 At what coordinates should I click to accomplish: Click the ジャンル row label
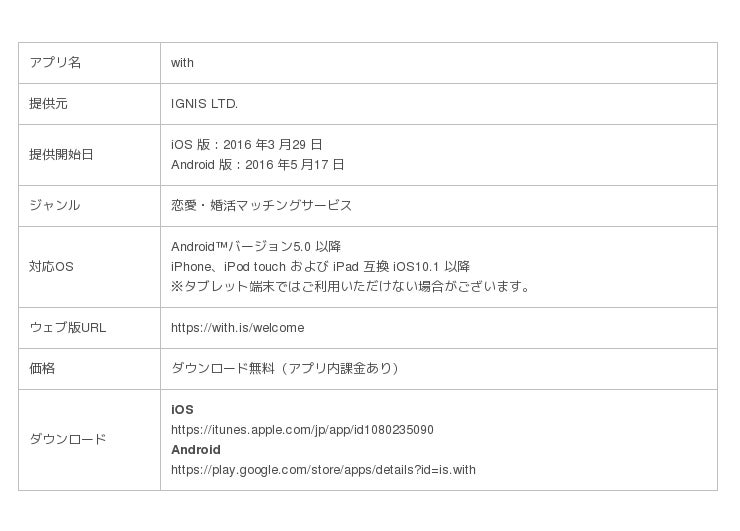(54, 206)
